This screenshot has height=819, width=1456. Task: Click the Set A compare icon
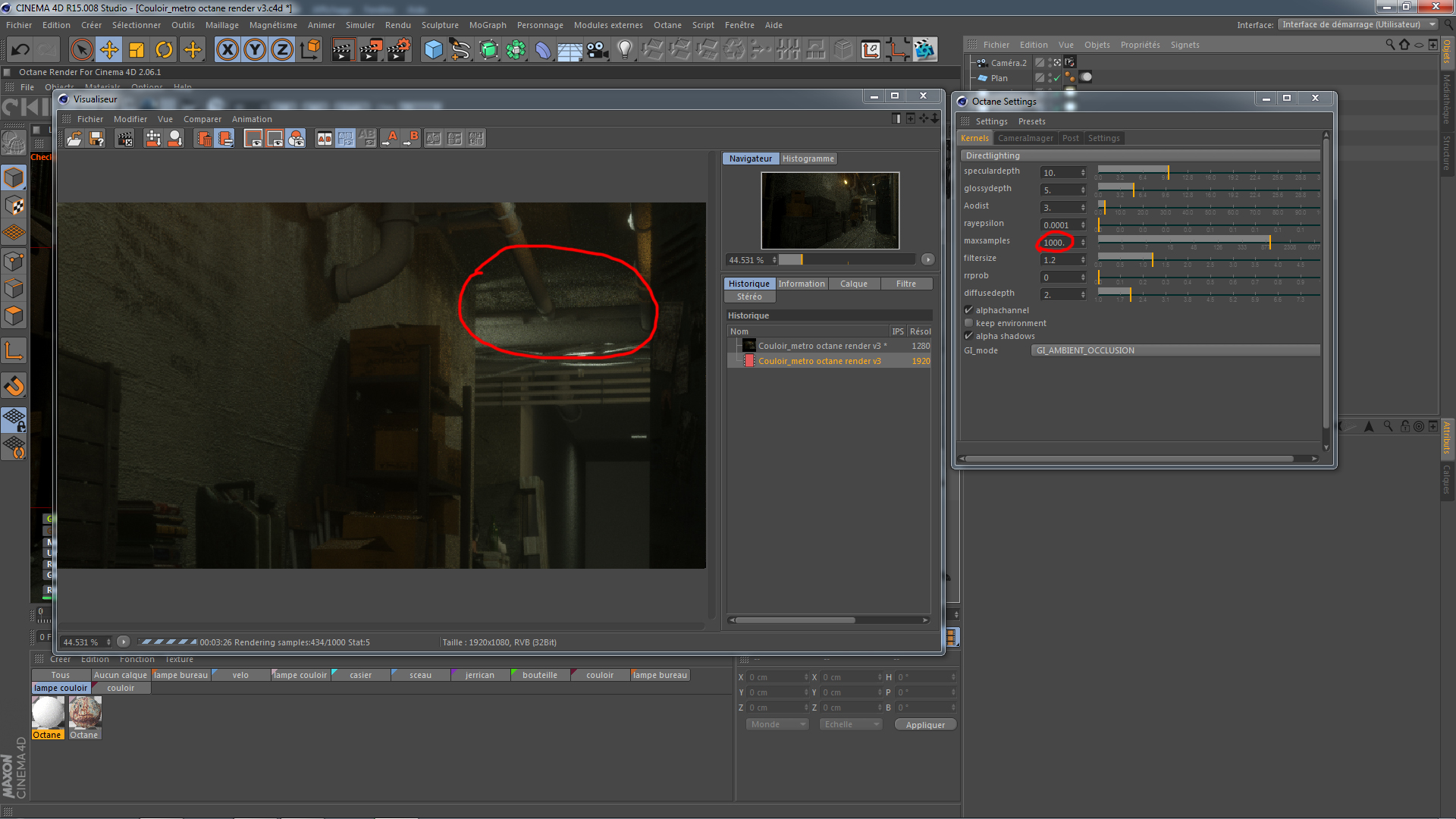click(391, 139)
